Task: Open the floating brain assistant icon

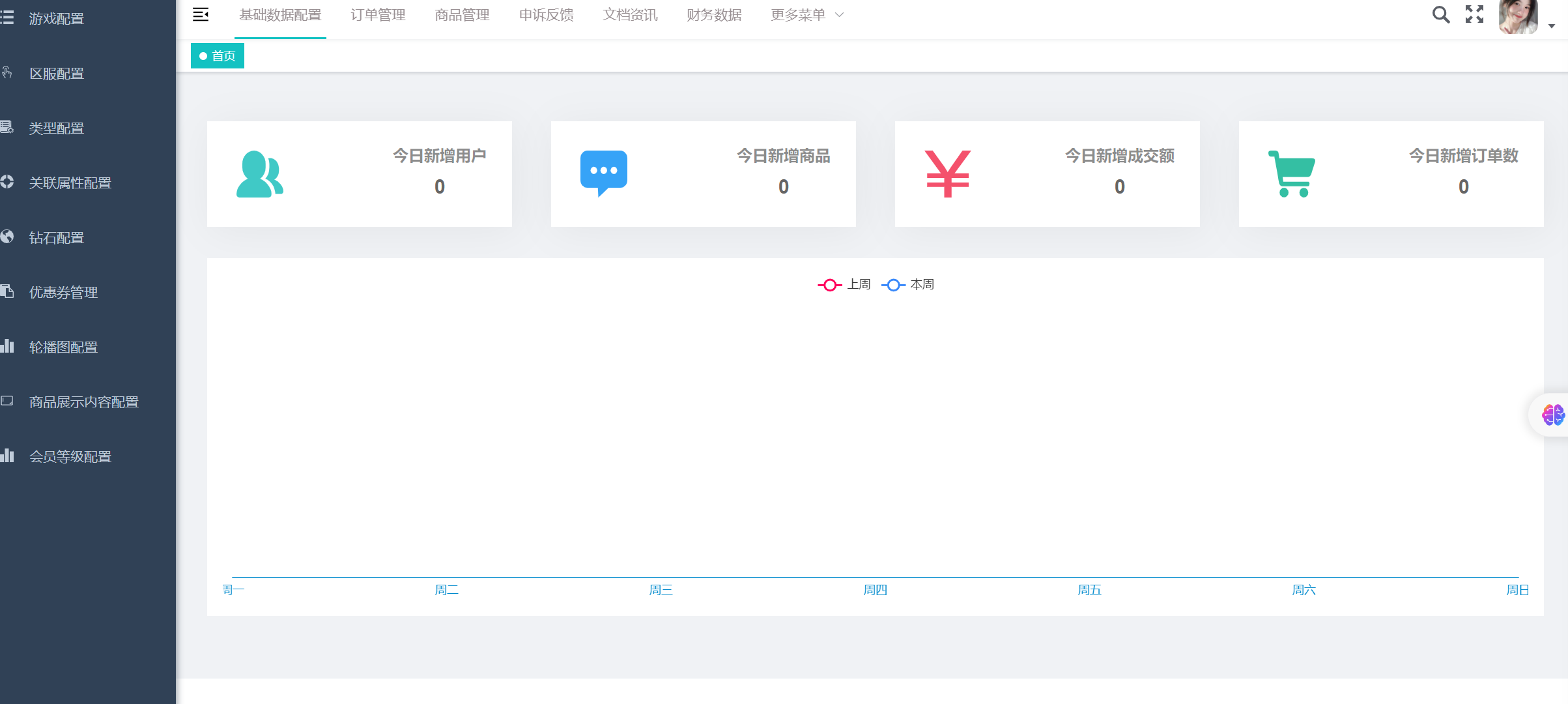Action: click(x=1552, y=415)
